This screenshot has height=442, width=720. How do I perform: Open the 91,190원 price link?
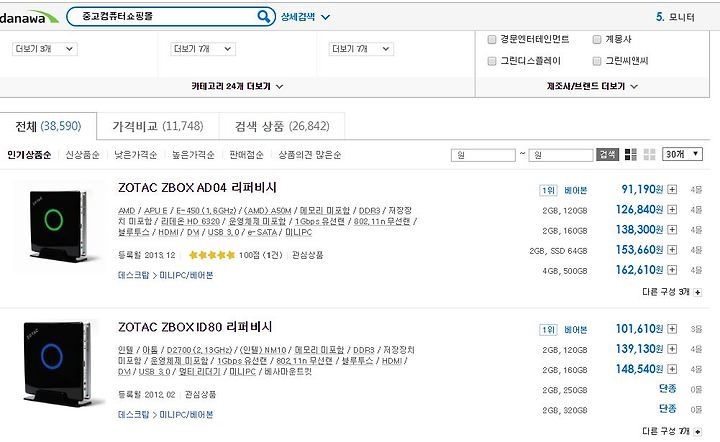click(642, 189)
